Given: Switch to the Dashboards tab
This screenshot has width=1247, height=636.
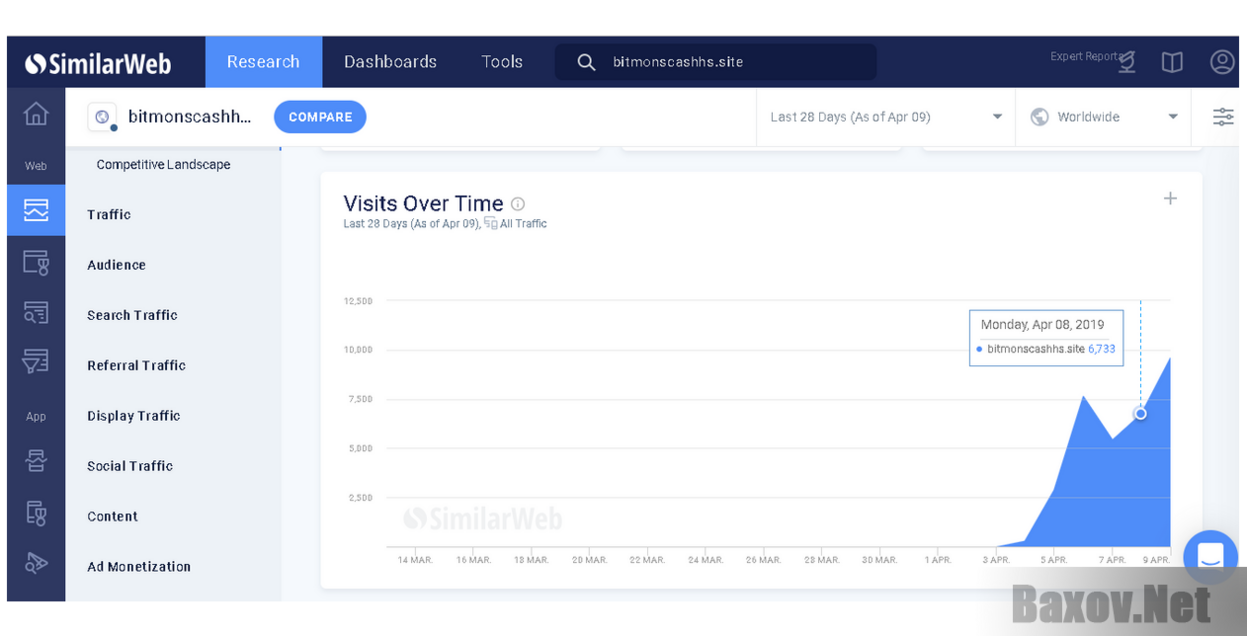Looking at the screenshot, I should pyautogui.click(x=390, y=62).
